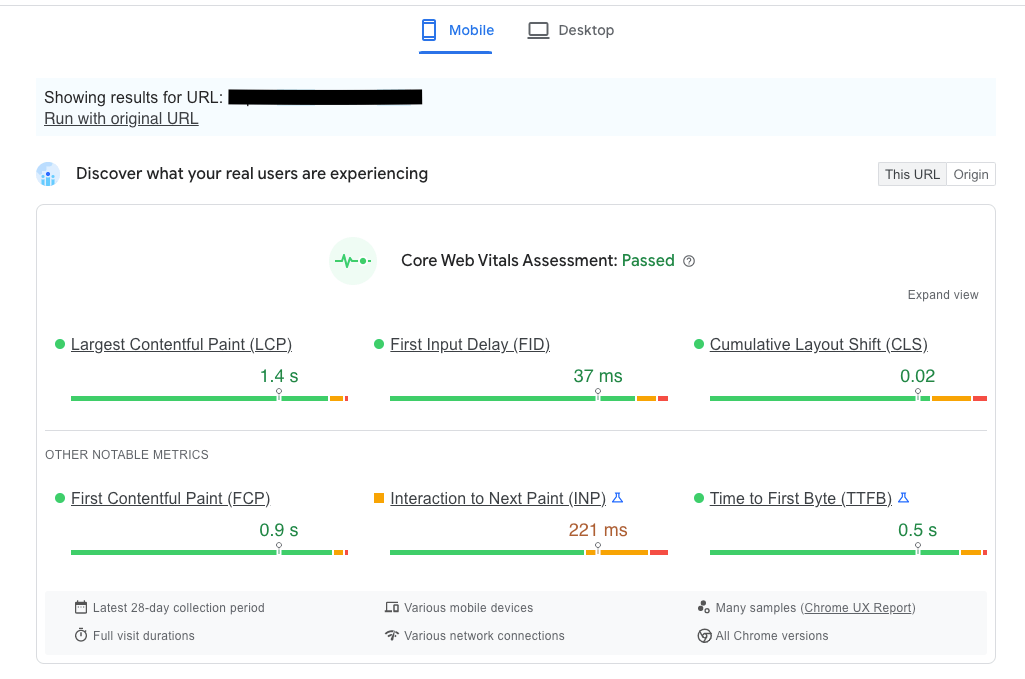Viewport: 1025px width, 679px height.
Task: Click the Various mobile devices text
Action: click(x=469, y=608)
